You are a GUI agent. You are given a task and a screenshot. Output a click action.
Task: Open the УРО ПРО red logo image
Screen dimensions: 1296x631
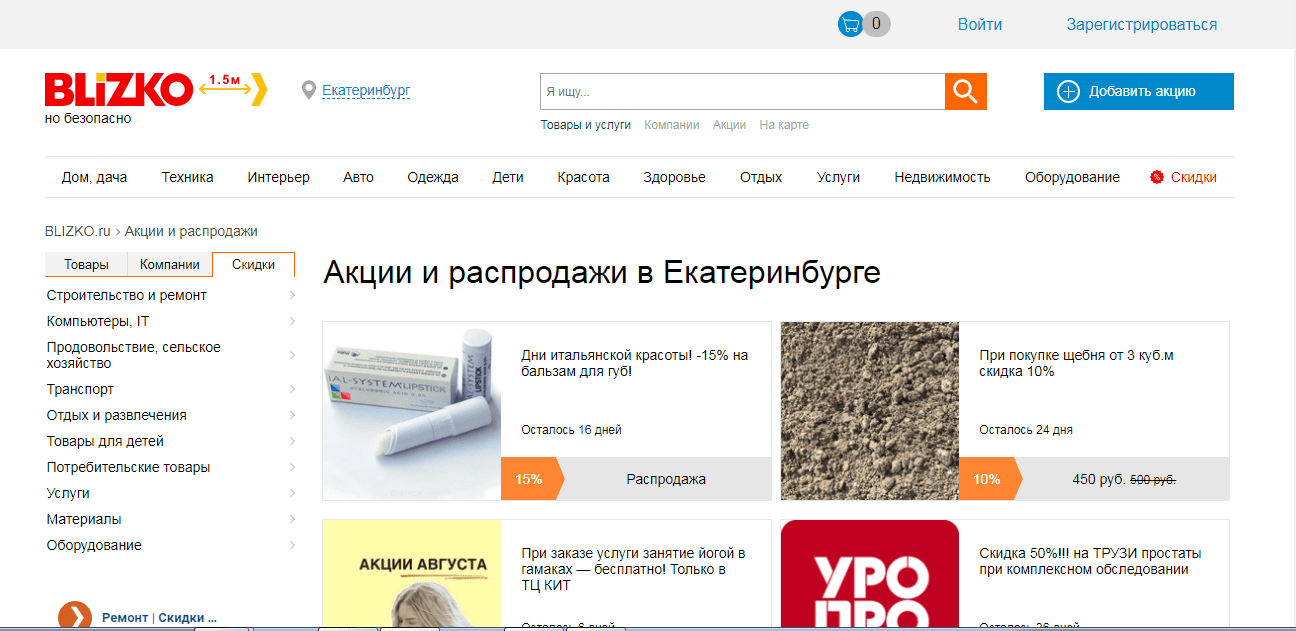(870, 575)
